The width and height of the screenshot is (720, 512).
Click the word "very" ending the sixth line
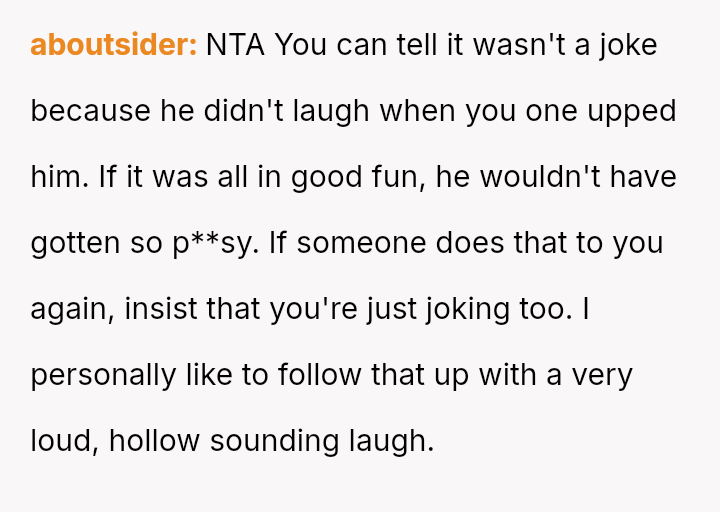[x=601, y=375]
